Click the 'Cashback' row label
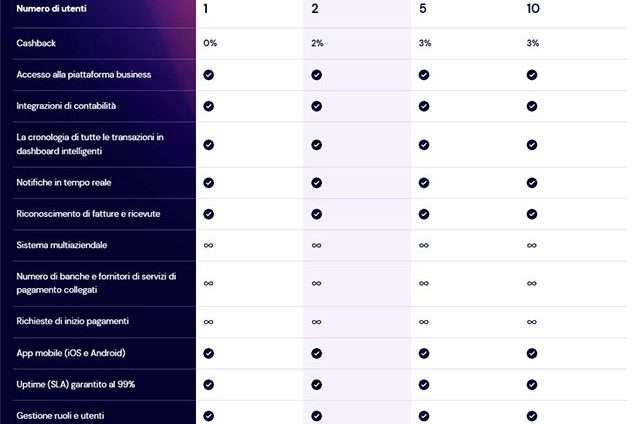The width and height of the screenshot is (640, 424). [x=37, y=44]
